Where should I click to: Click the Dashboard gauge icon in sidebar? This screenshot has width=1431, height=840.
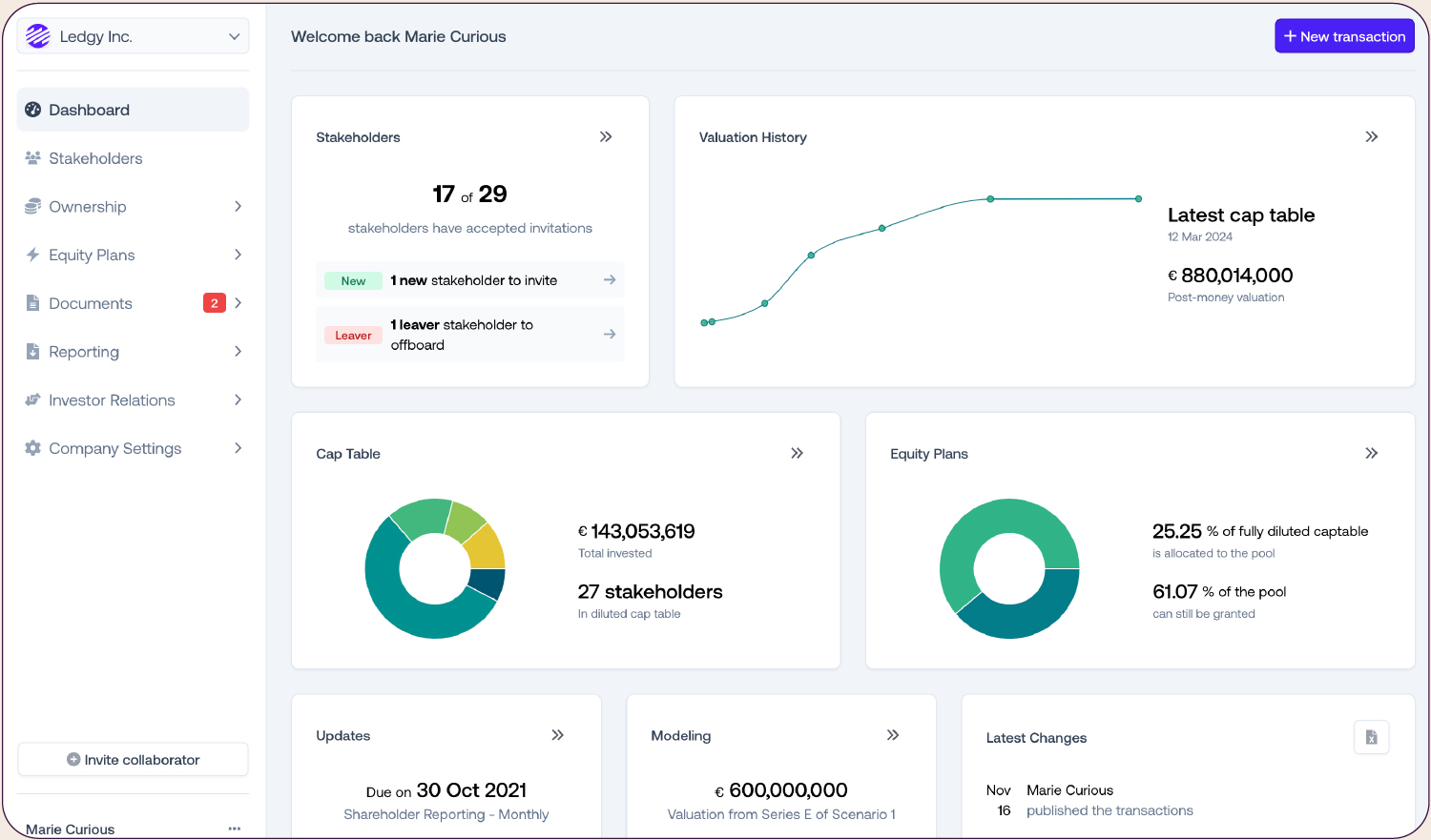coord(33,110)
